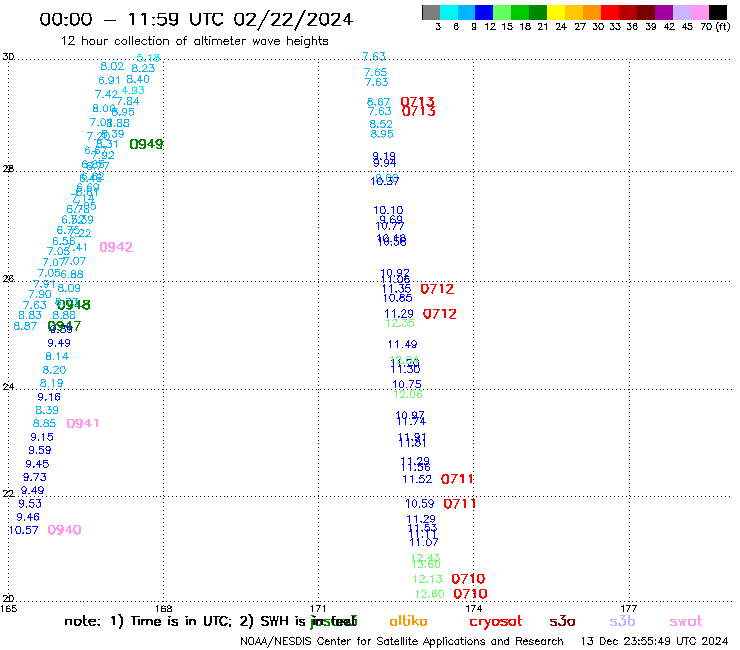Click the wave height value '8.23'
Image resolution: width=740 pixels, height=650 pixels.
143,68
